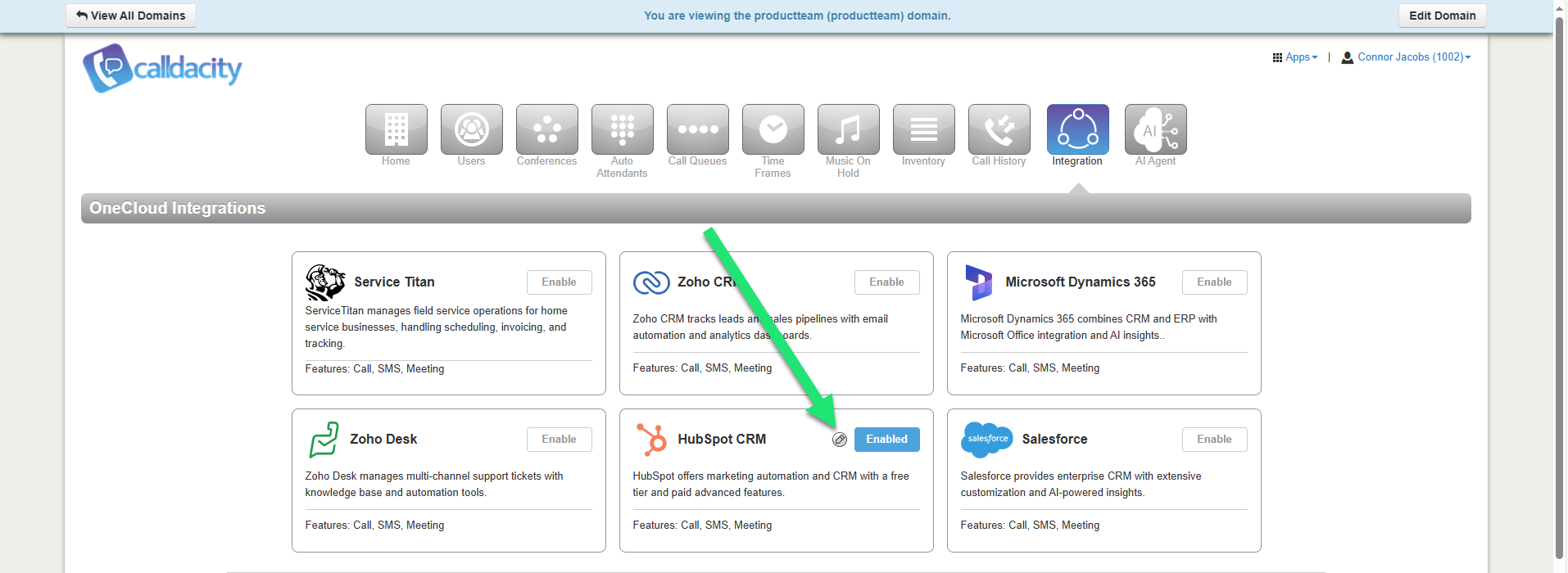Open the Conferences icon

point(546,129)
